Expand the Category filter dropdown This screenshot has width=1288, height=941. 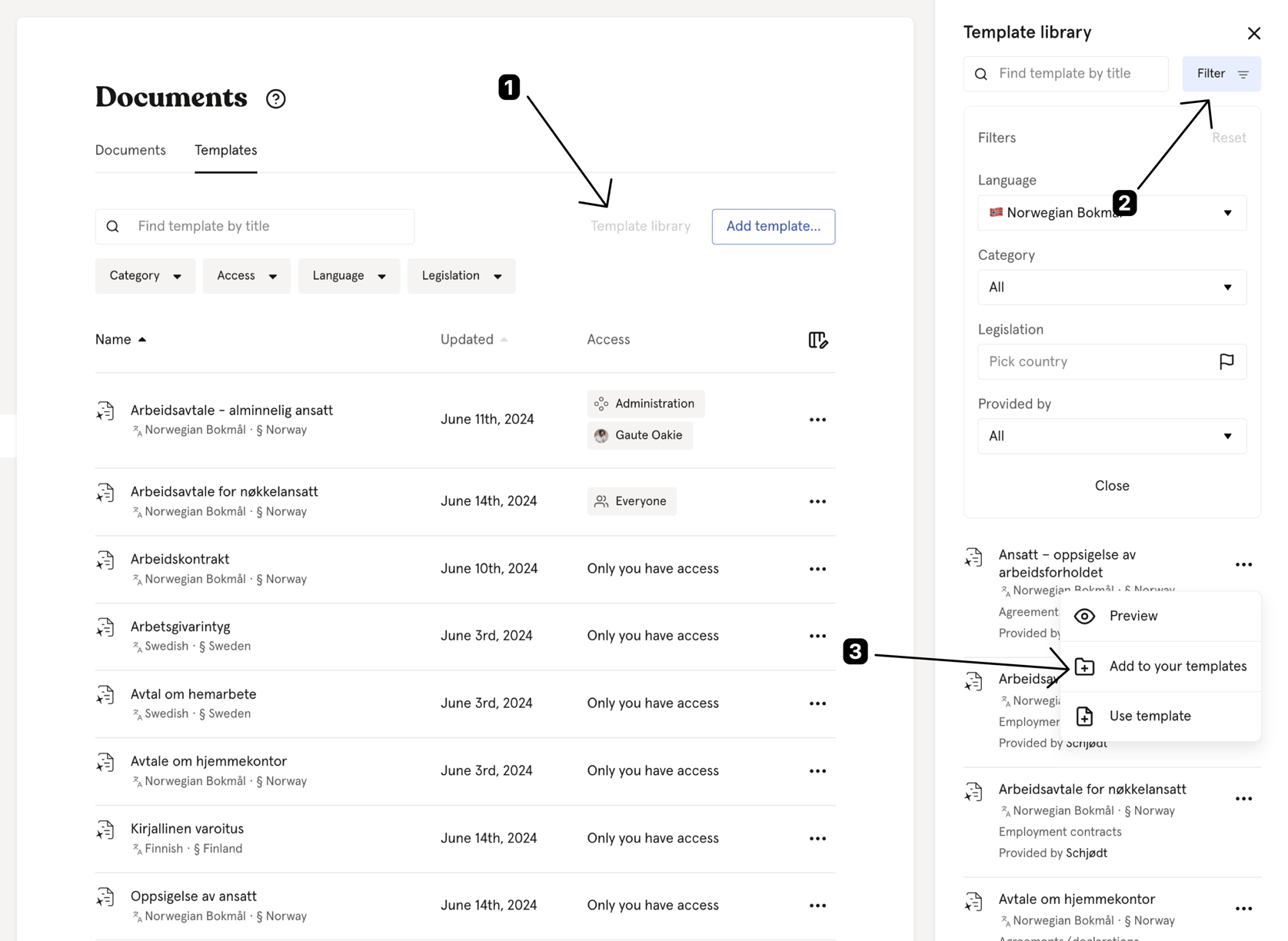coord(145,276)
